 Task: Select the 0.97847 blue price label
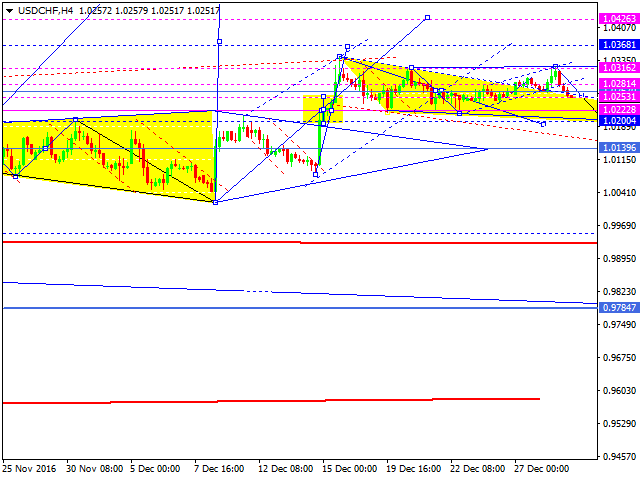pyautogui.click(x=619, y=307)
